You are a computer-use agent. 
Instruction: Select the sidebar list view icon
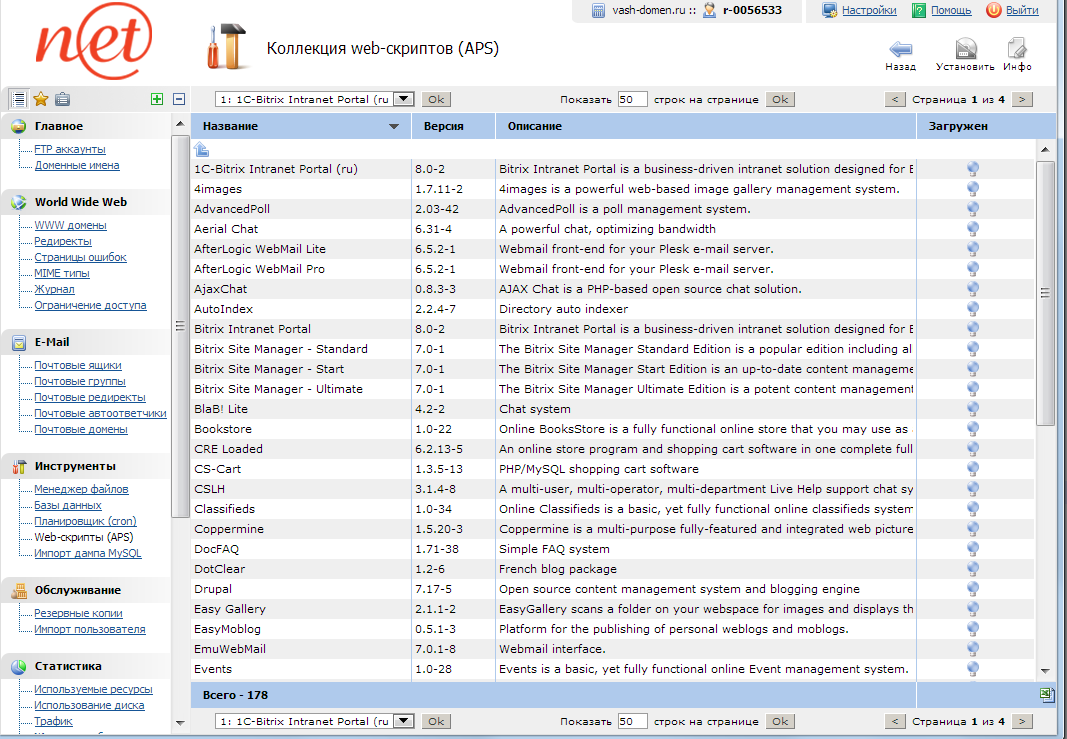18,99
